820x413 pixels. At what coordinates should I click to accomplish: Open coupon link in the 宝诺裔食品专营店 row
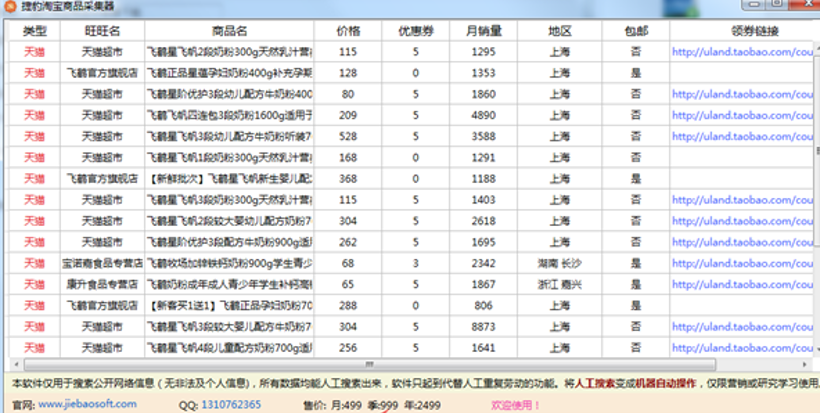tap(743, 263)
